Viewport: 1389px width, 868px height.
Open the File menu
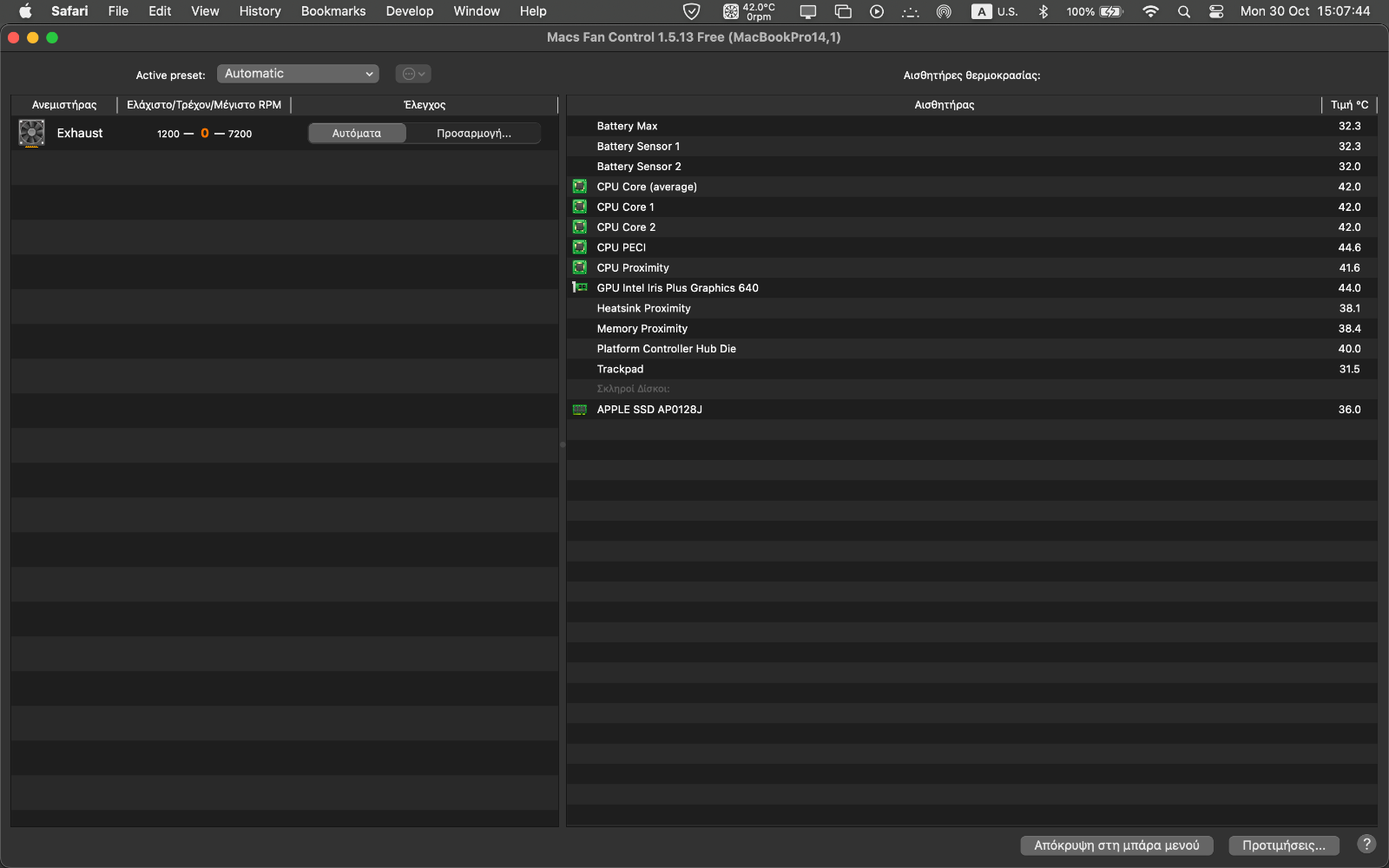click(x=118, y=11)
